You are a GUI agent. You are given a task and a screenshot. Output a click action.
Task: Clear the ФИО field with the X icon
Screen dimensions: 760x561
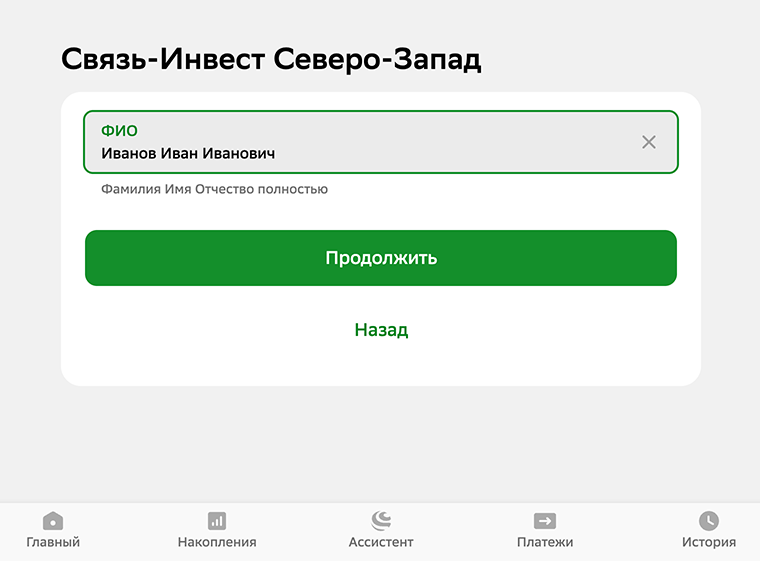coord(649,142)
